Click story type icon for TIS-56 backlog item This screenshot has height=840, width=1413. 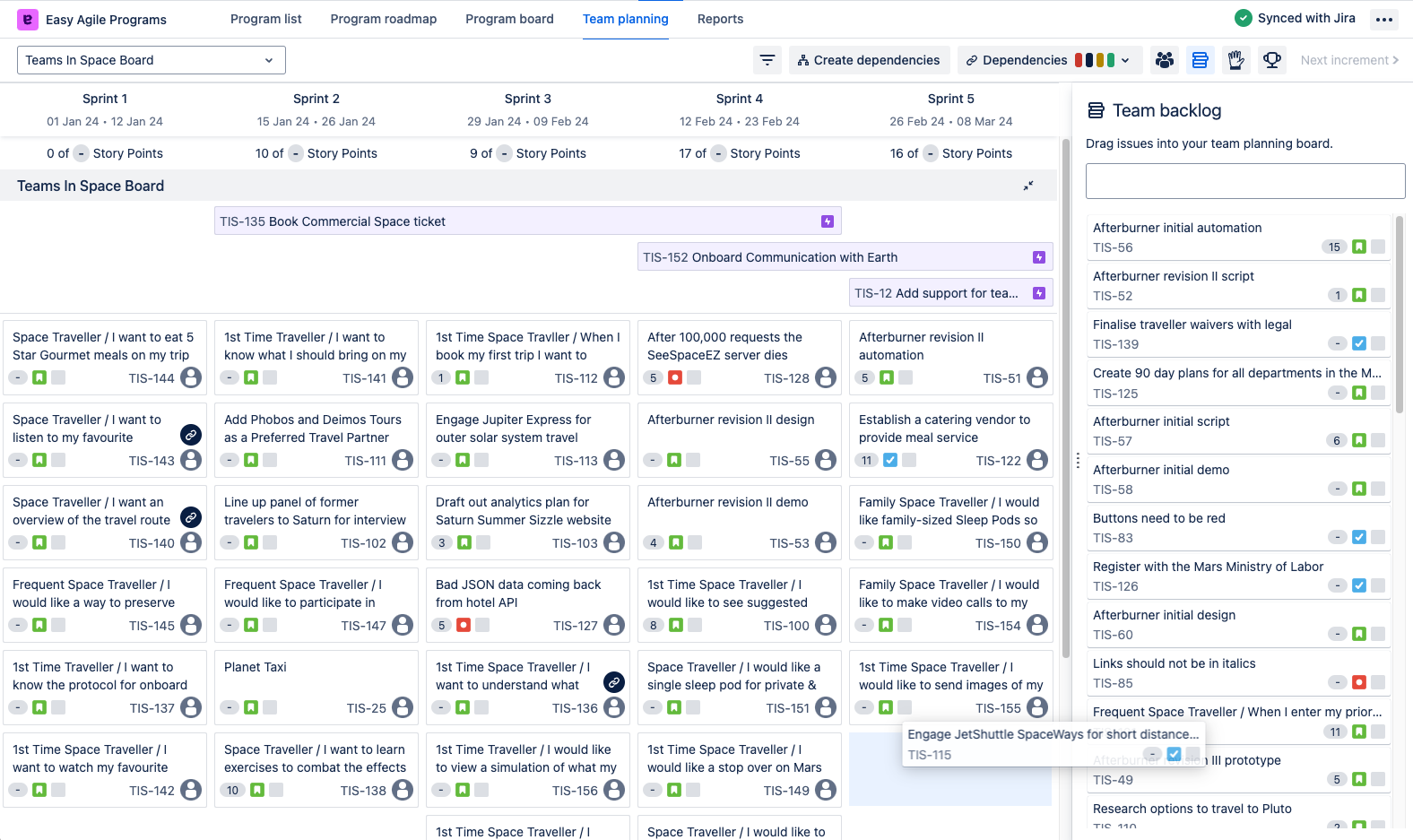pos(1359,247)
